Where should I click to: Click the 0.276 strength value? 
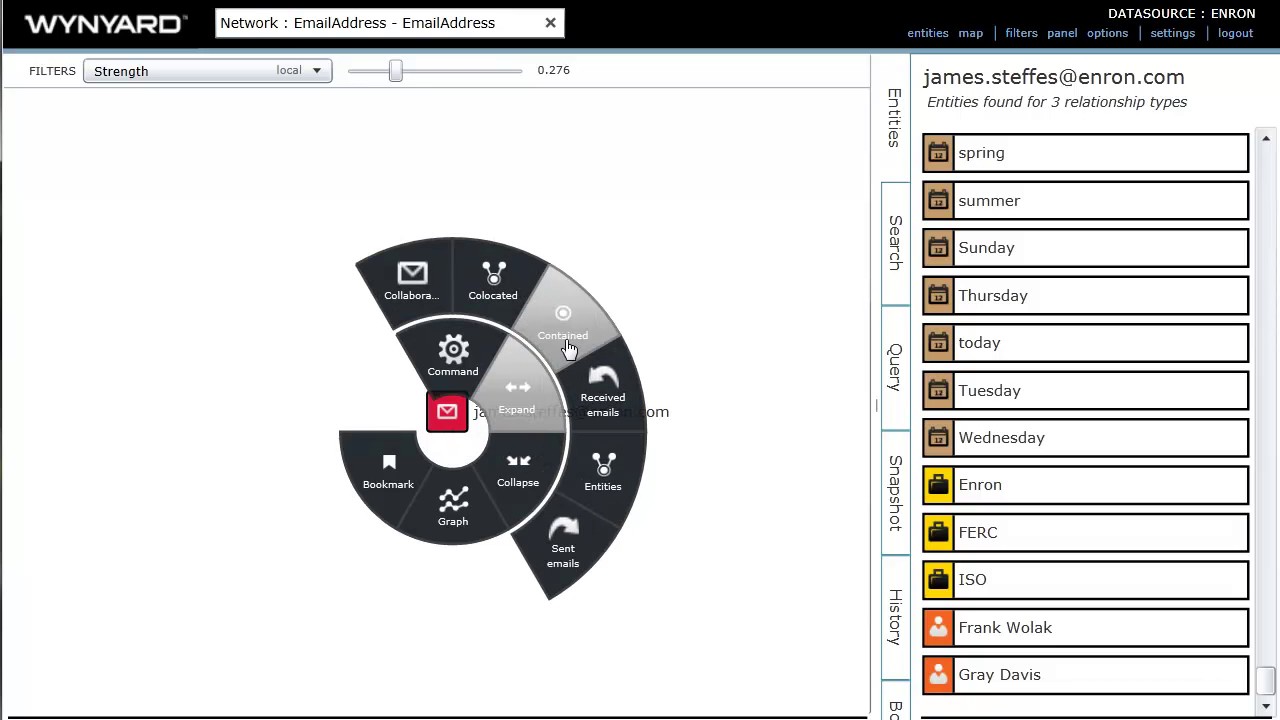click(x=553, y=70)
